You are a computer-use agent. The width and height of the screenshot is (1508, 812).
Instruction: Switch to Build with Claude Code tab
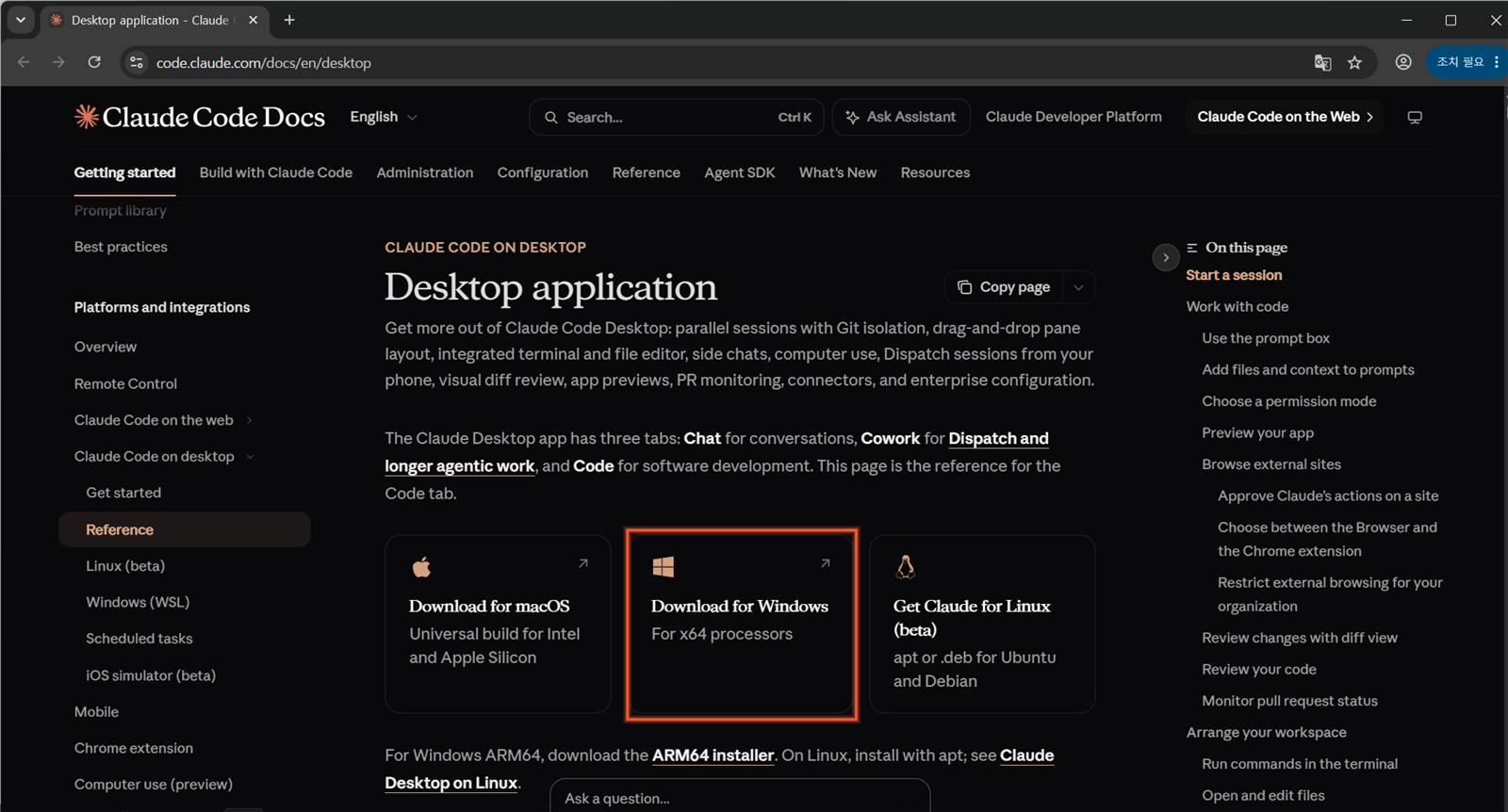click(276, 172)
